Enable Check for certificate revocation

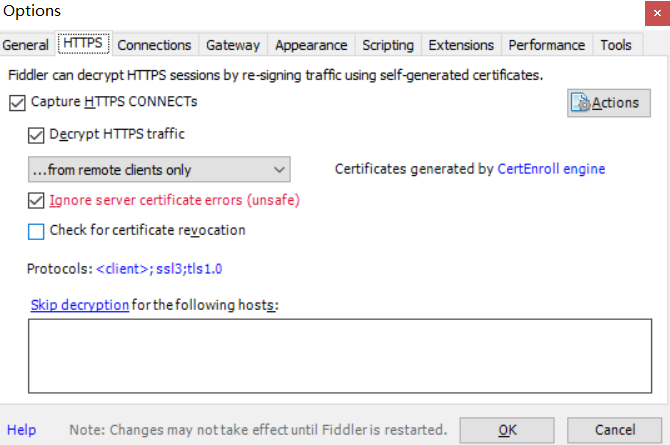point(36,232)
